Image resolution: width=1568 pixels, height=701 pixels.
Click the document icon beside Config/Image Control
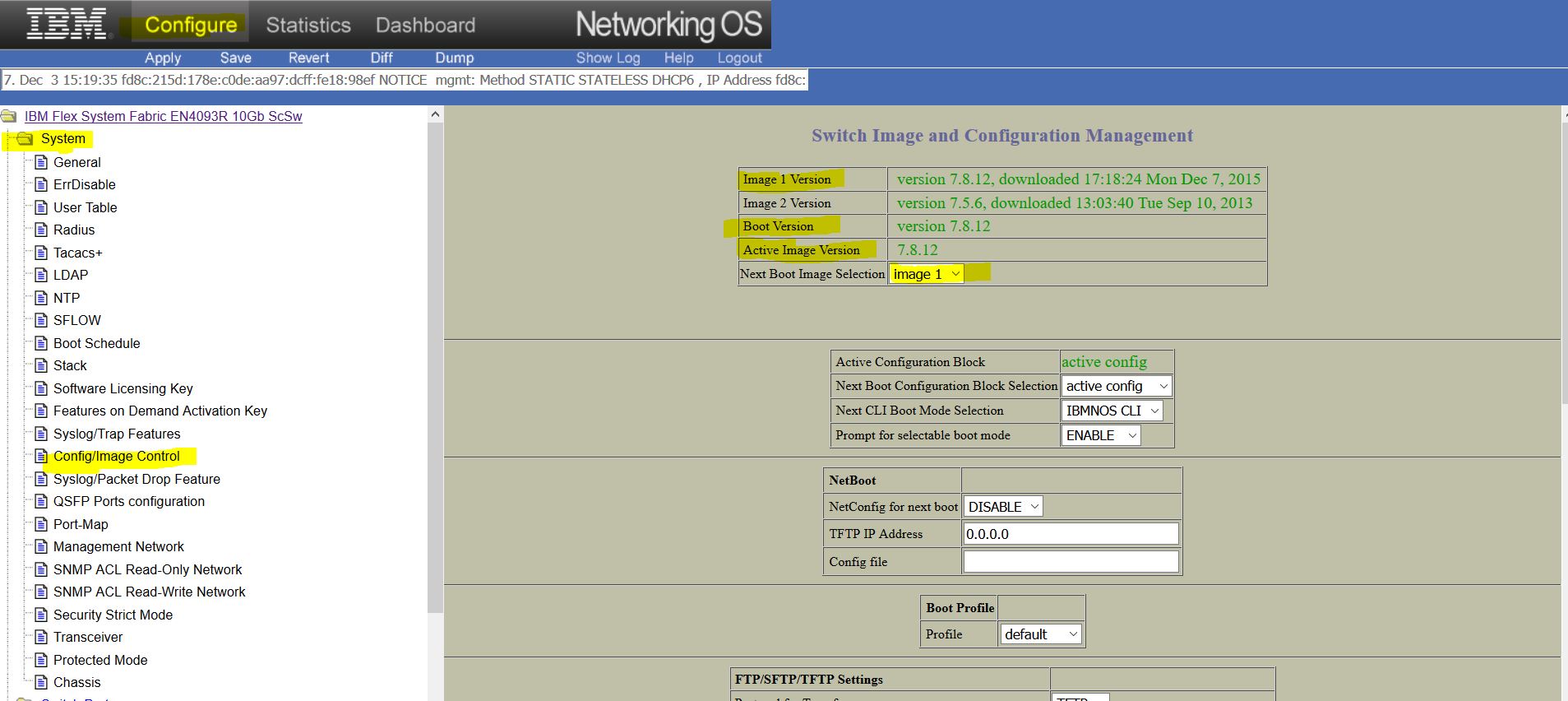tap(41, 456)
